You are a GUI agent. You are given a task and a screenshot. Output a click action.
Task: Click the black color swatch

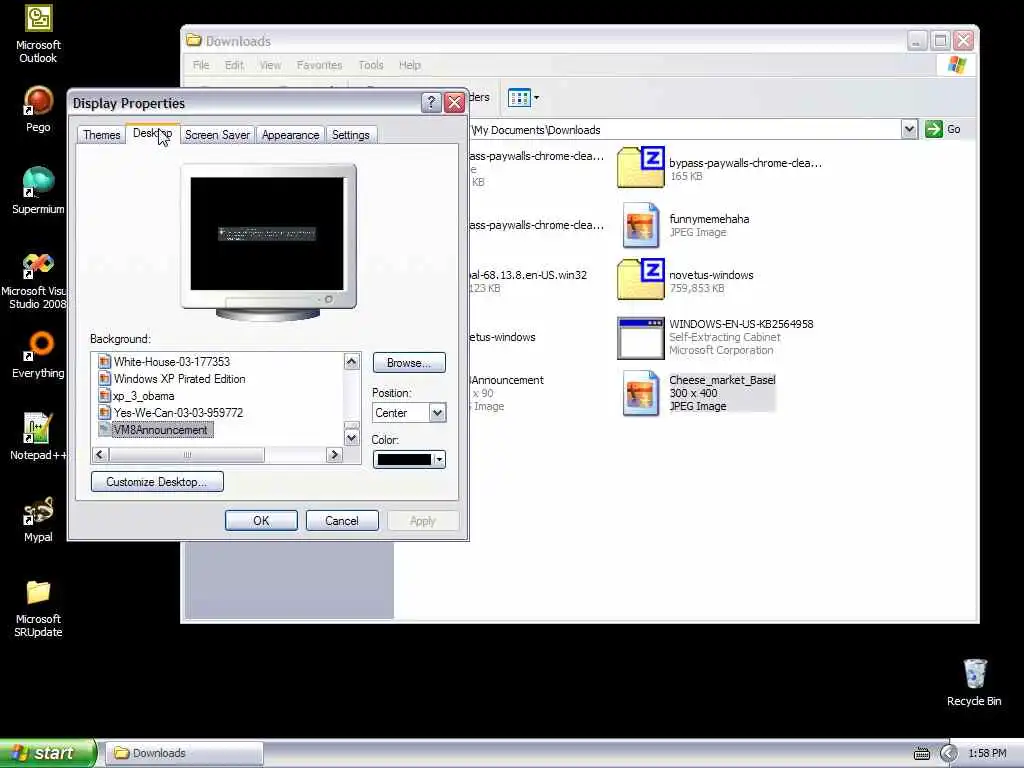coord(404,459)
